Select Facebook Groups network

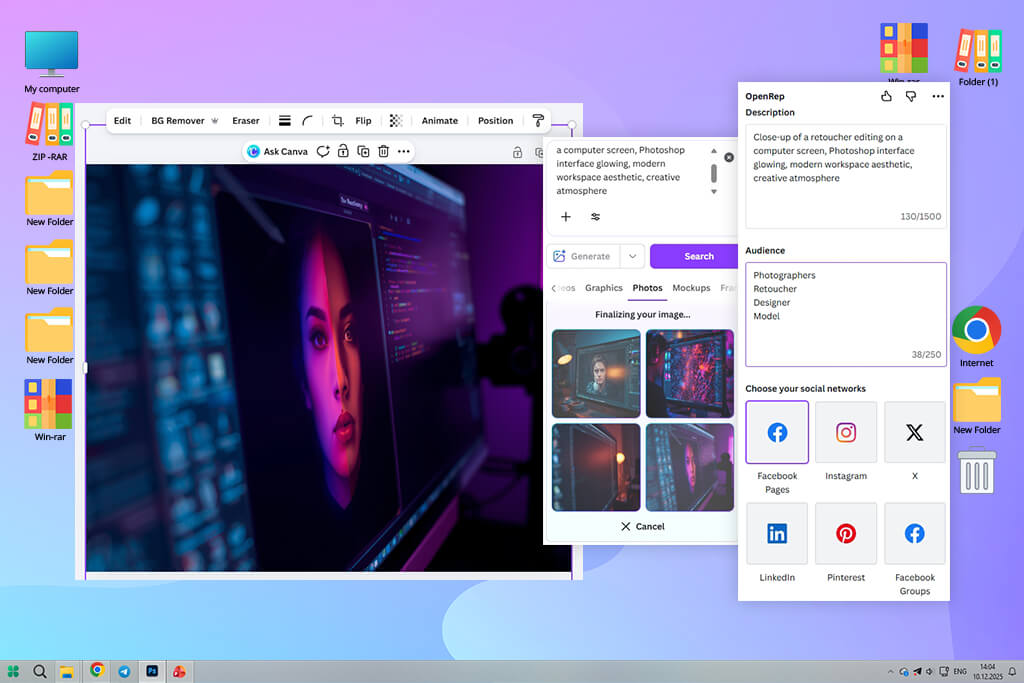[x=914, y=533]
